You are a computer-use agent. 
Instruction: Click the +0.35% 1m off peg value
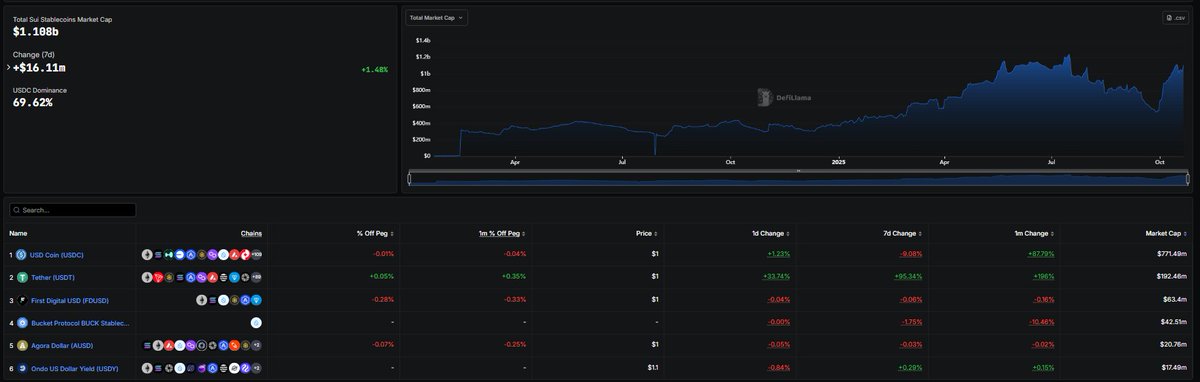click(514, 277)
